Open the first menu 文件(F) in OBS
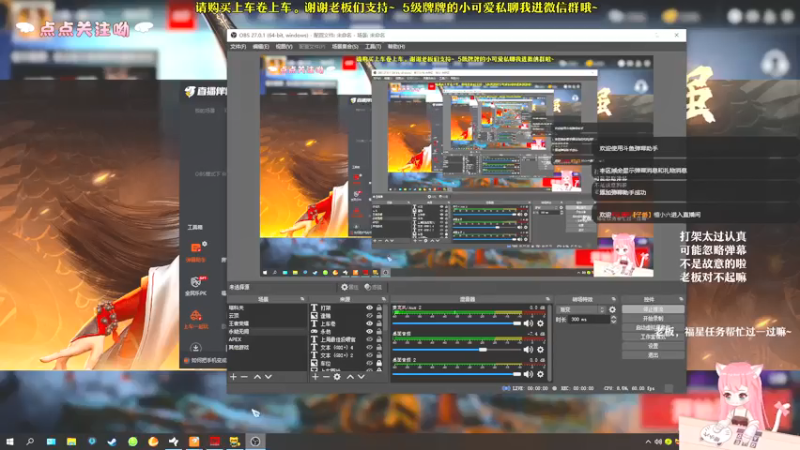Viewport: 800px width, 450px height. click(x=238, y=47)
